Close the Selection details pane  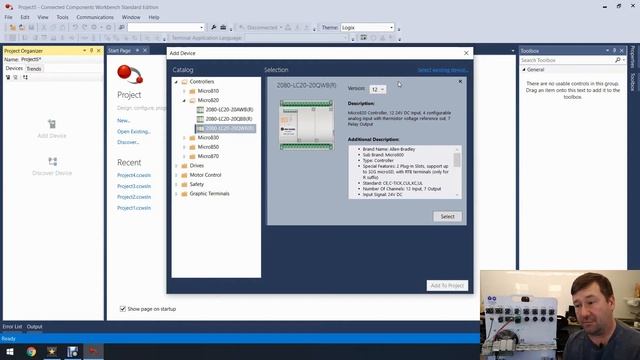pos(460,82)
